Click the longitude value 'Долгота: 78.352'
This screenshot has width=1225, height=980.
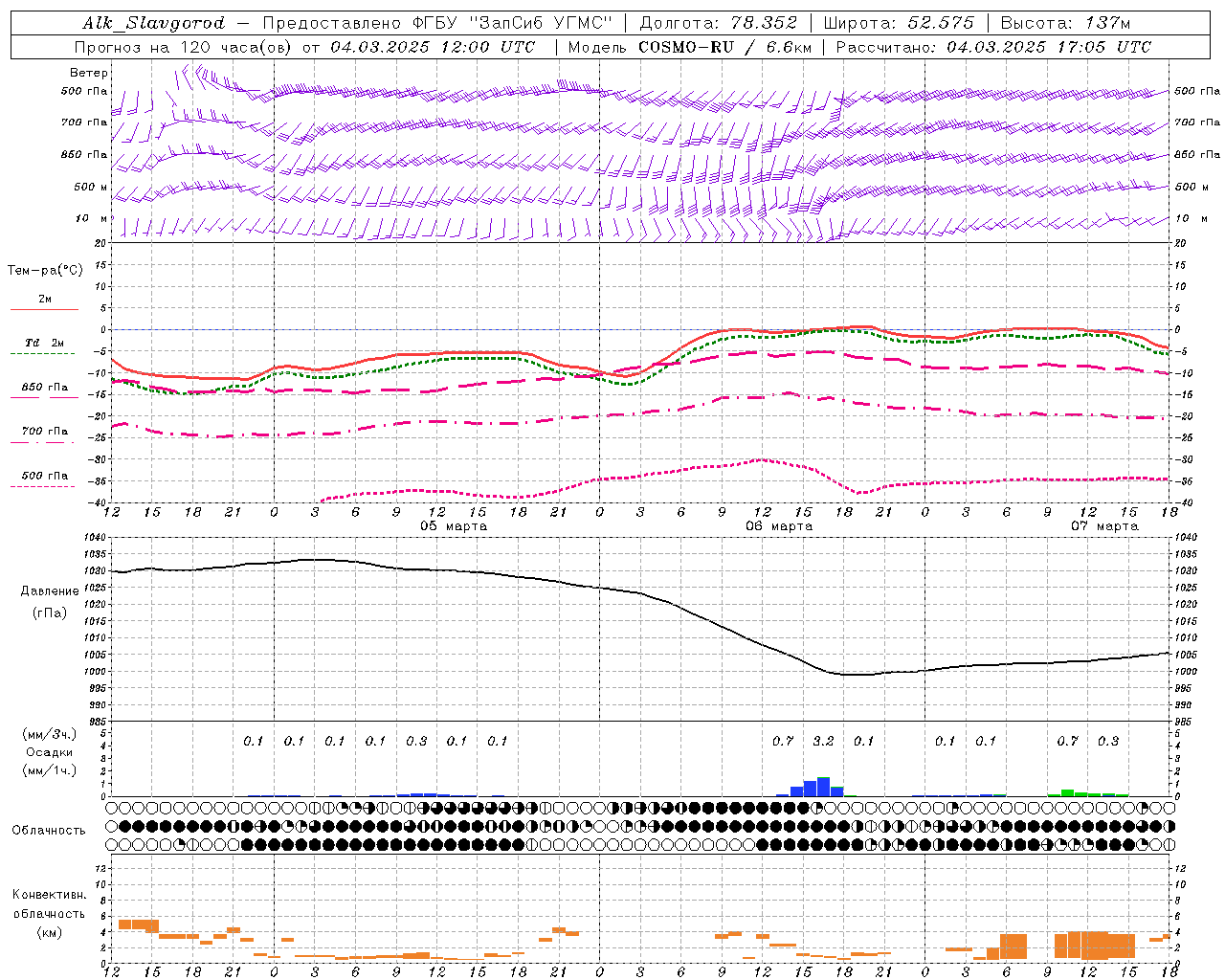coord(719,23)
